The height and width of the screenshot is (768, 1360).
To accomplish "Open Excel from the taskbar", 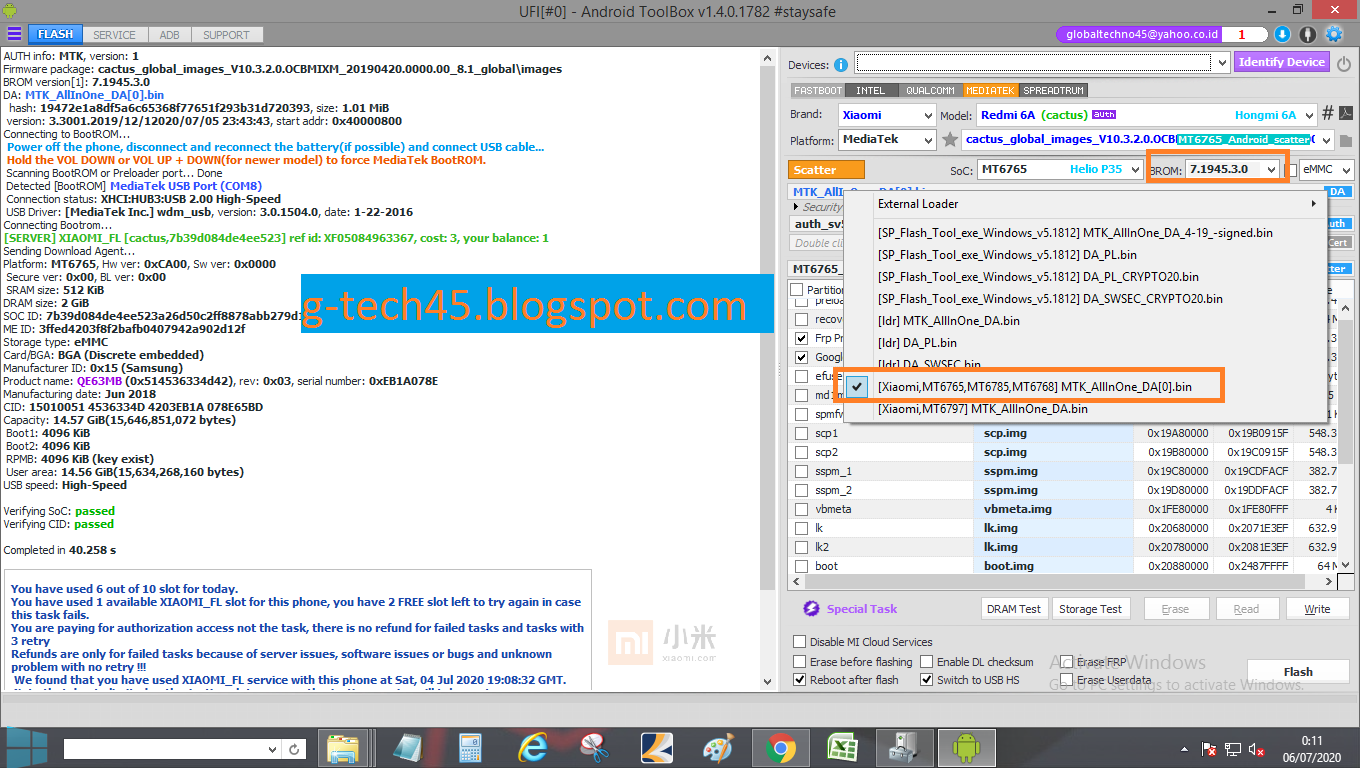I will pyautogui.click(x=842, y=748).
